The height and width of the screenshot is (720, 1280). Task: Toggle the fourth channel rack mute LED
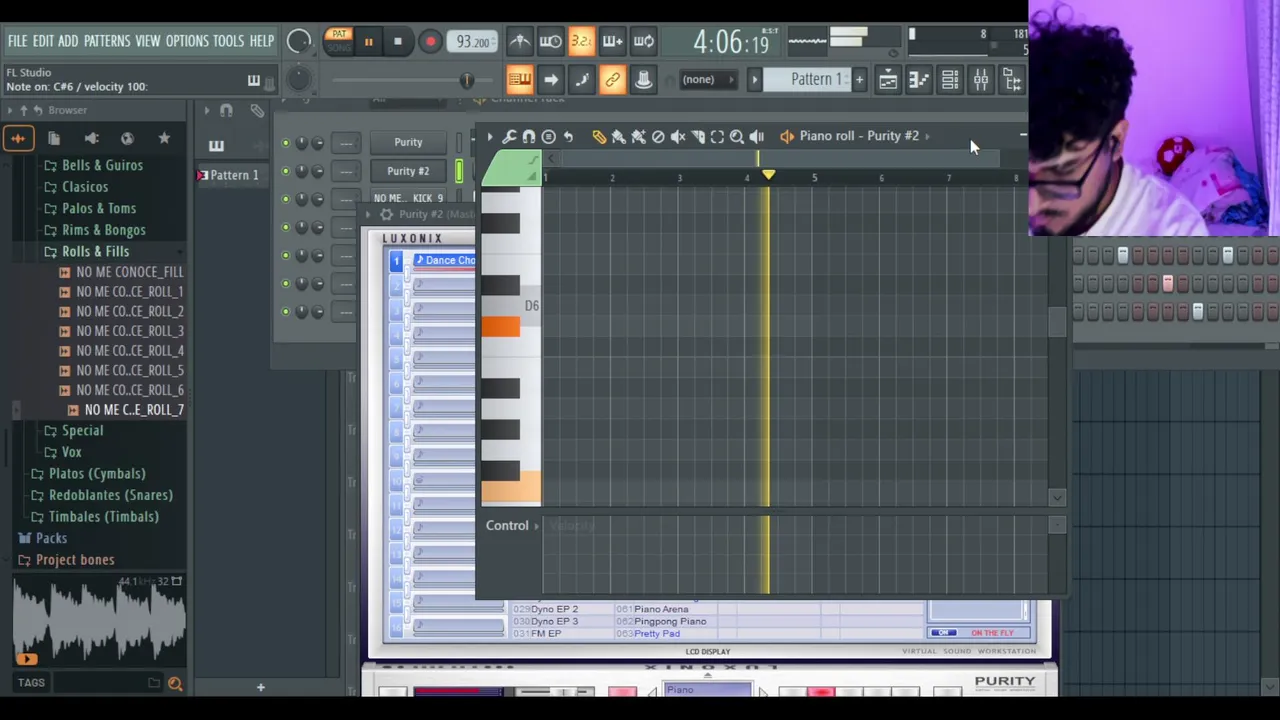pyautogui.click(x=285, y=227)
